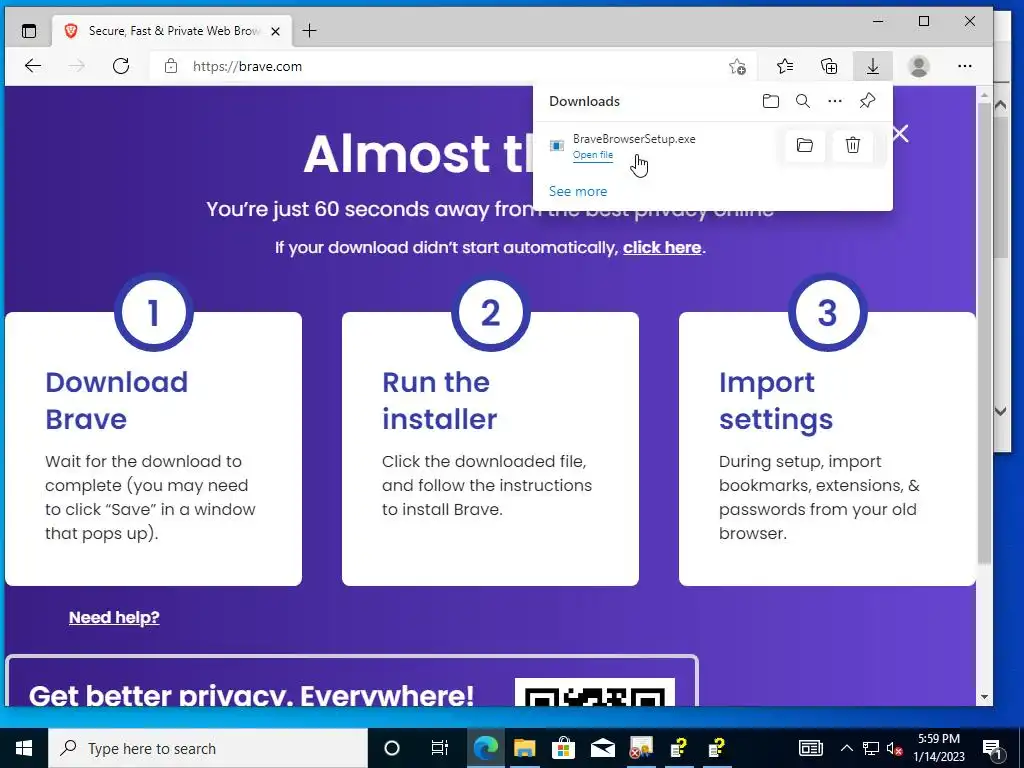Show hidden tray icons chevron
Screen dimensions: 1024x768
click(846, 748)
